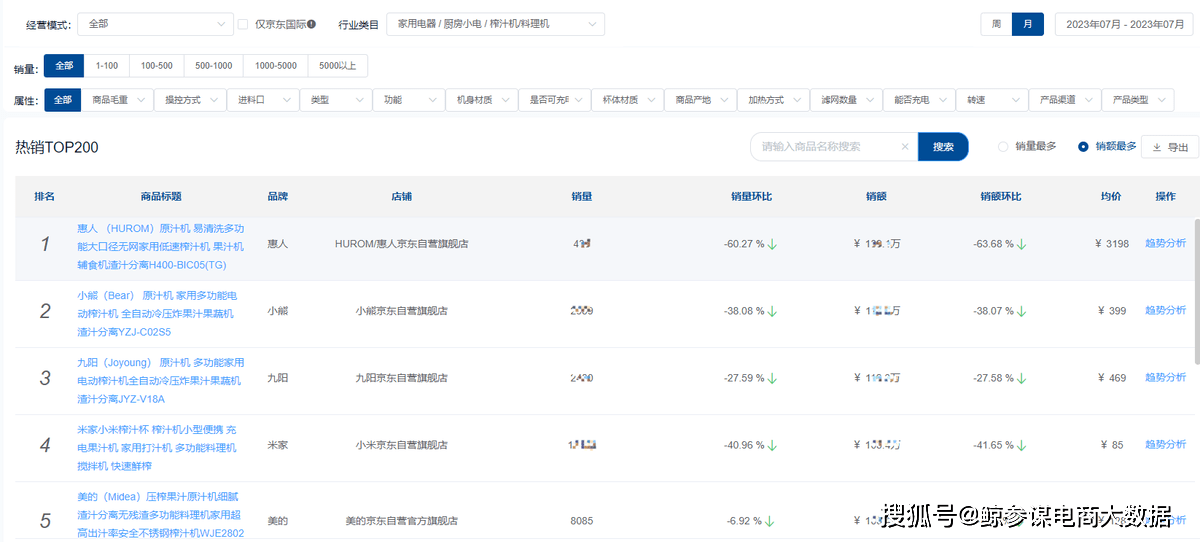
Task: Open the date range picker 2023年07月
Action: coord(1125,23)
